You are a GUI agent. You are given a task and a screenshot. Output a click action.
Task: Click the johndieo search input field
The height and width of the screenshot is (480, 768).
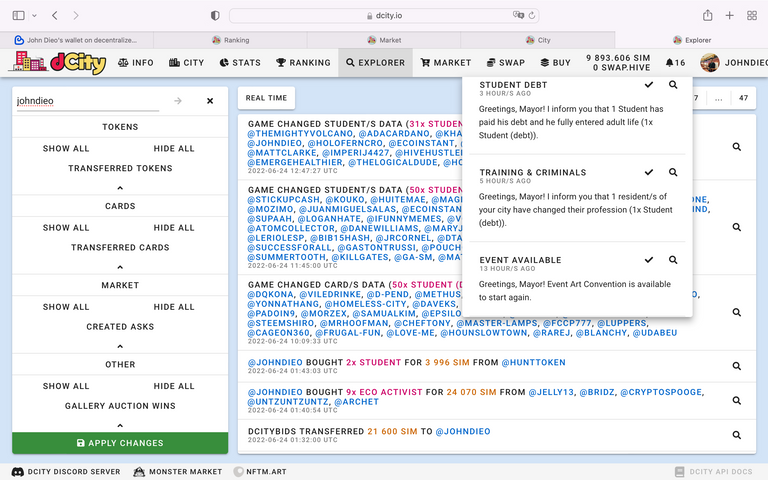[88, 101]
